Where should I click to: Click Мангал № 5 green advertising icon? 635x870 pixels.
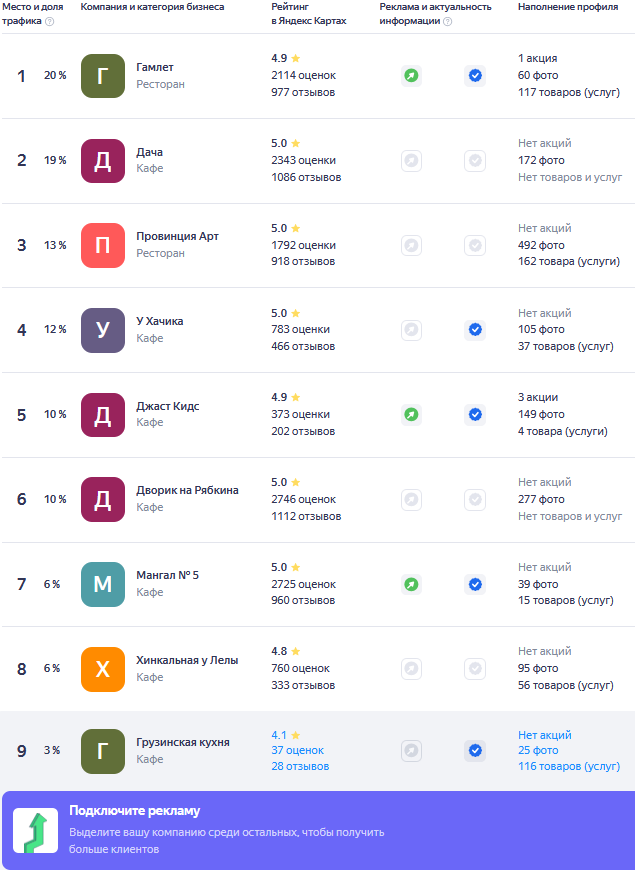coord(411,584)
